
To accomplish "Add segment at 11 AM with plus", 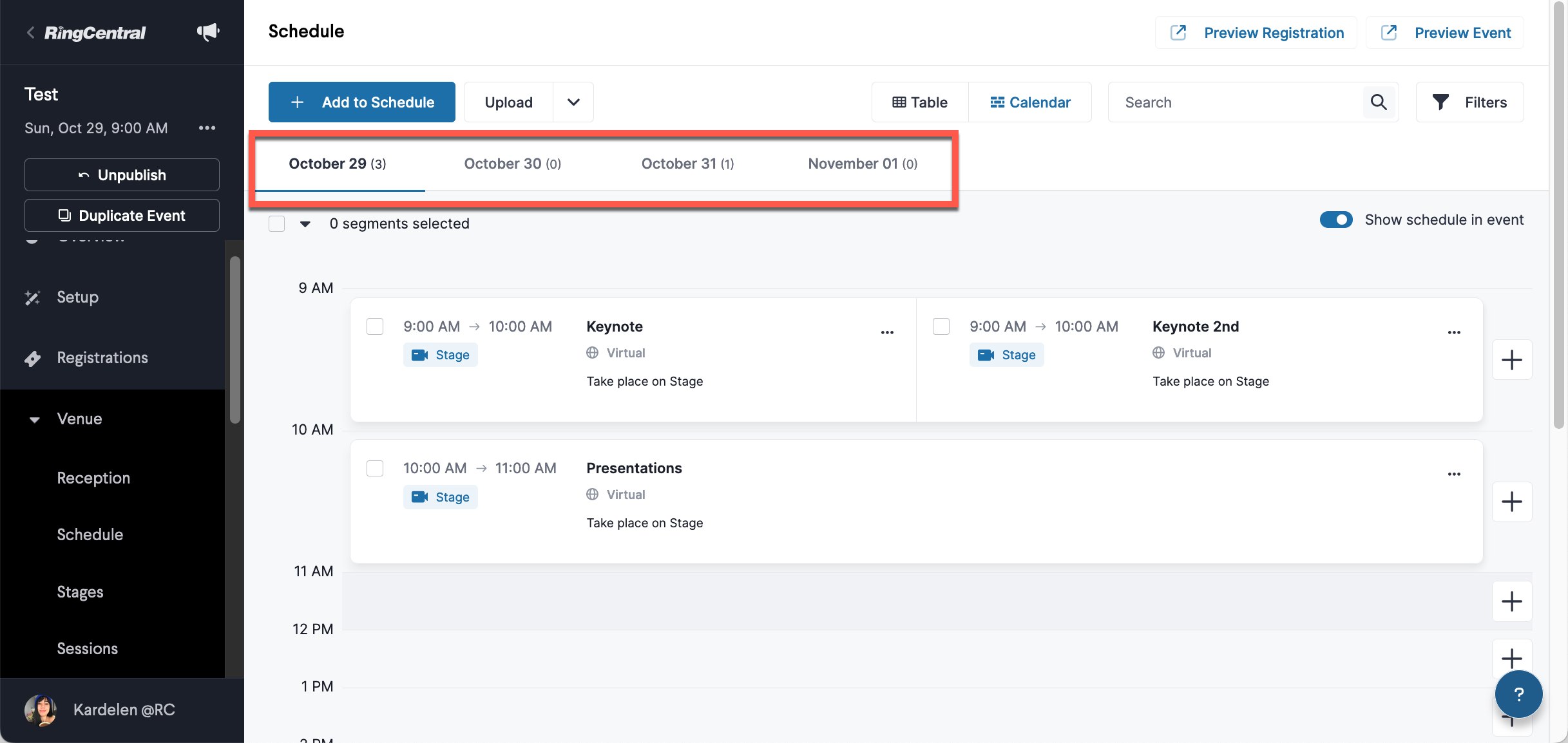I will [1512, 601].
